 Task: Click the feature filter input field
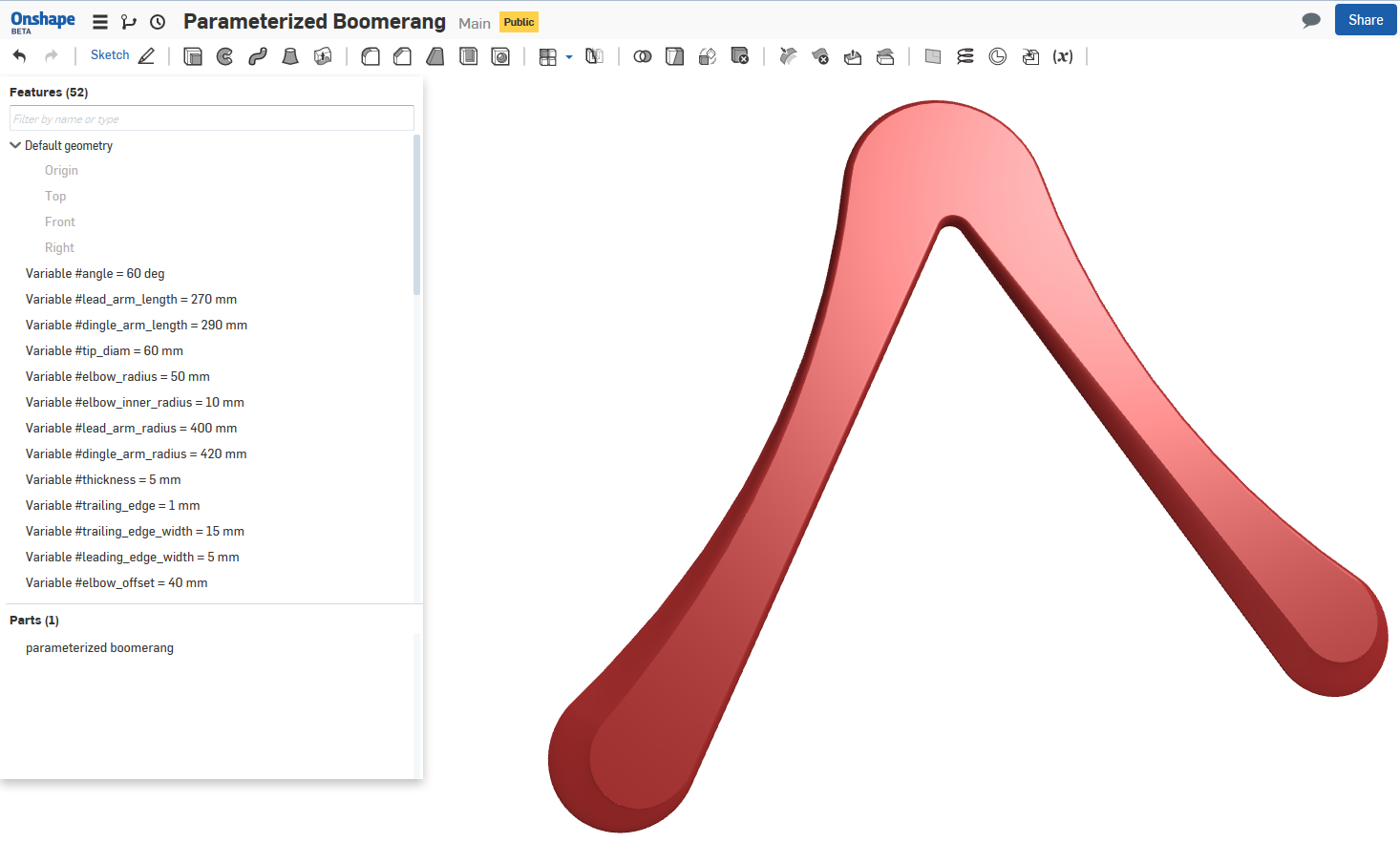pos(212,118)
